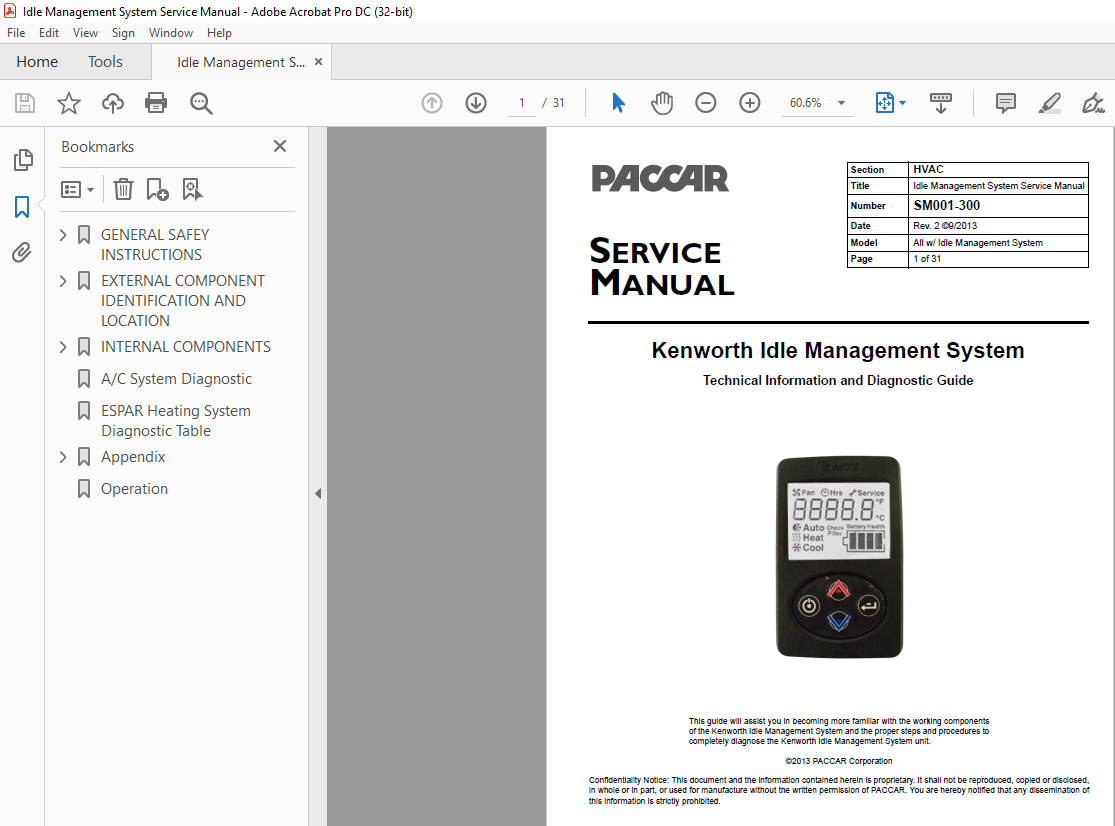Toggle the Bookmarks panel icon
Image resolution: width=1115 pixels, height=826 pixels.
22,207
